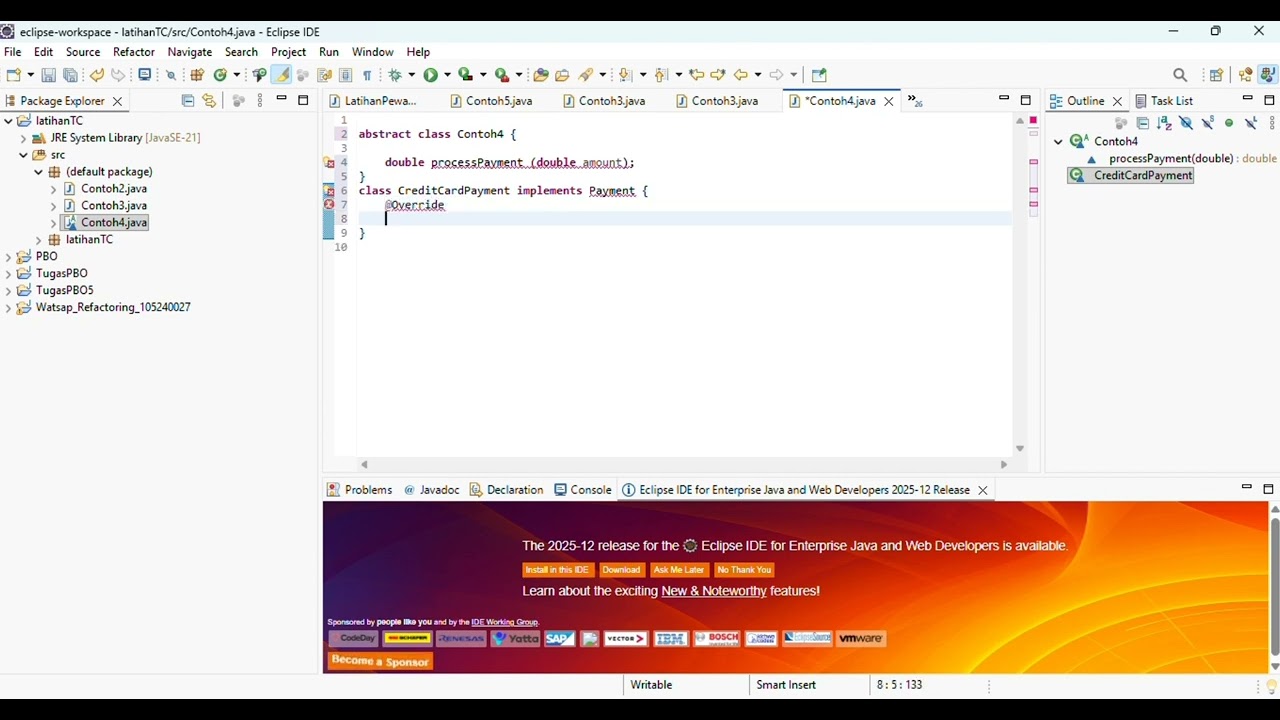Open a terminal using the monitor icon

click(x=145, y=75)
